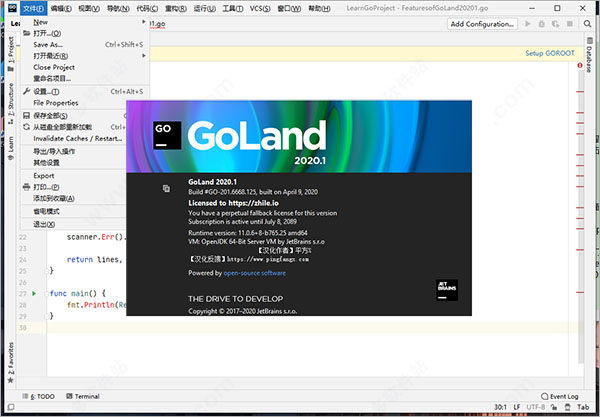600x417 pixels.
Task: Open the Add Configuration dropdown
Action: pyautogui.click(x=482, y=24)
